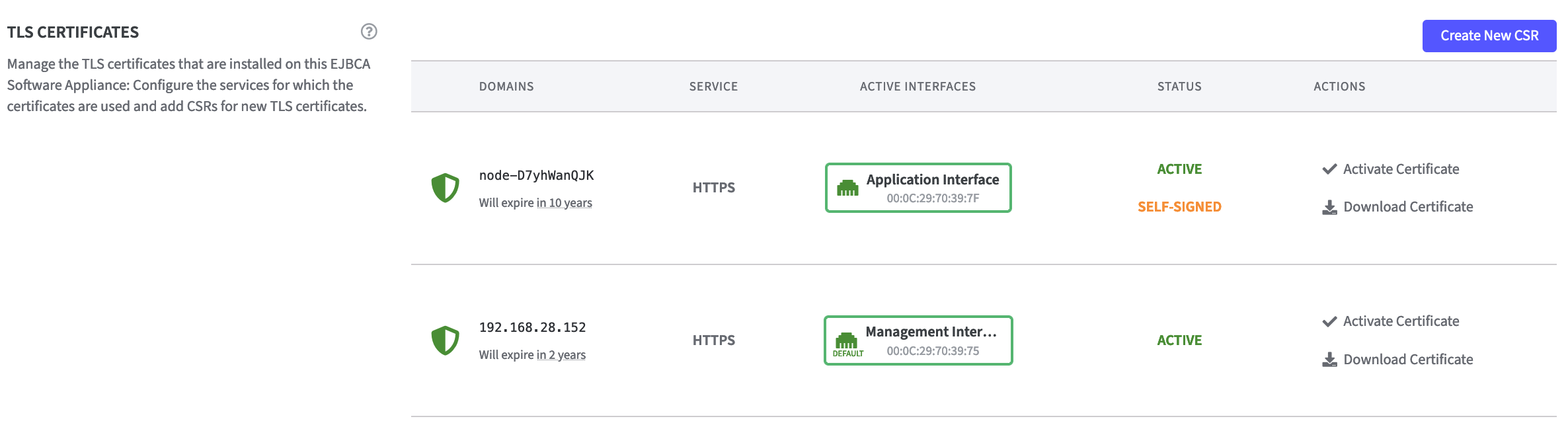Viewport: 1568px width, 431px height.
Task: Click the shield icon for node-D7yhWanQJK
Action: pos(445,188)
